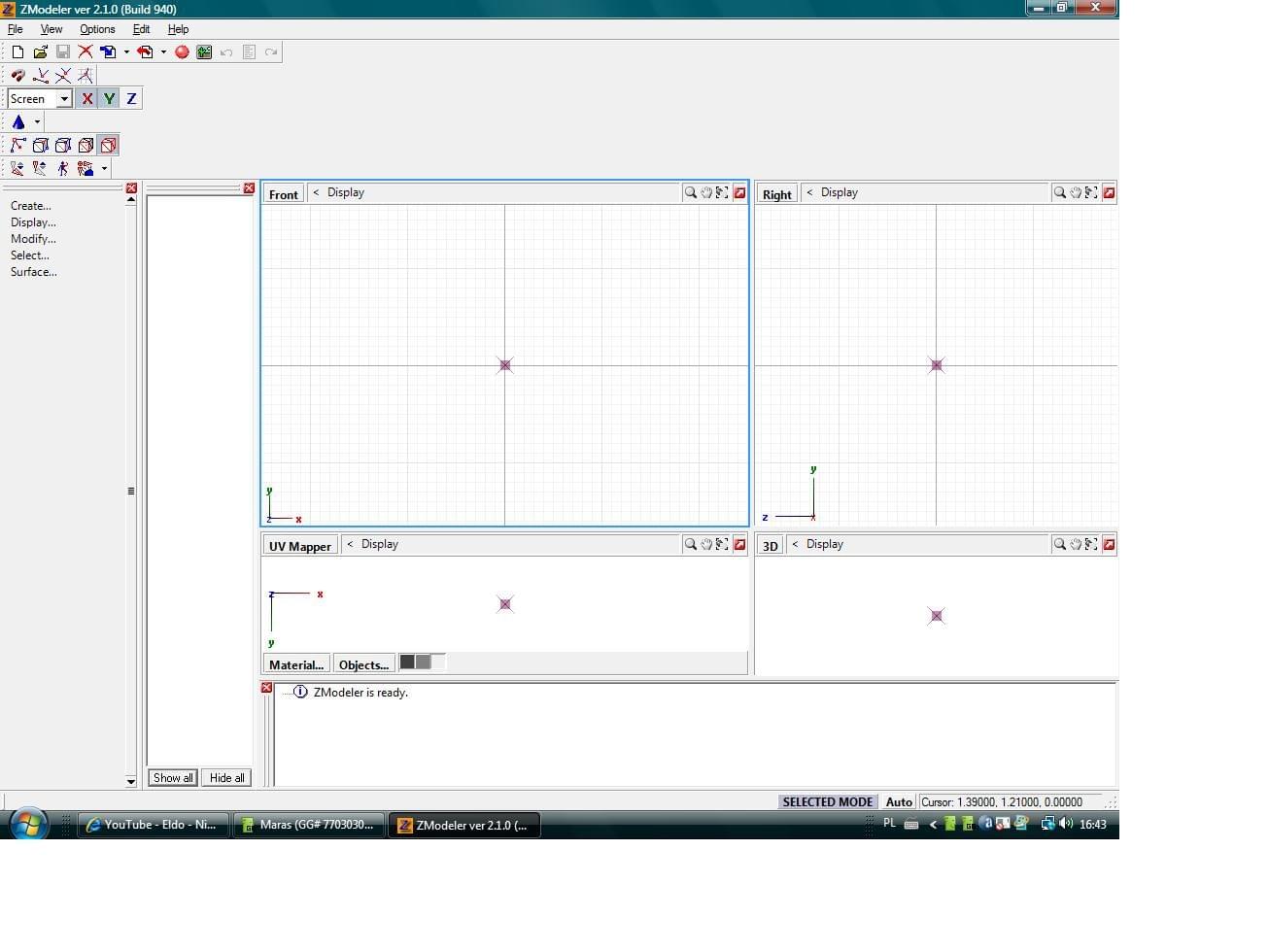Open the Screen coordinate system dropdown

(64, 99)
